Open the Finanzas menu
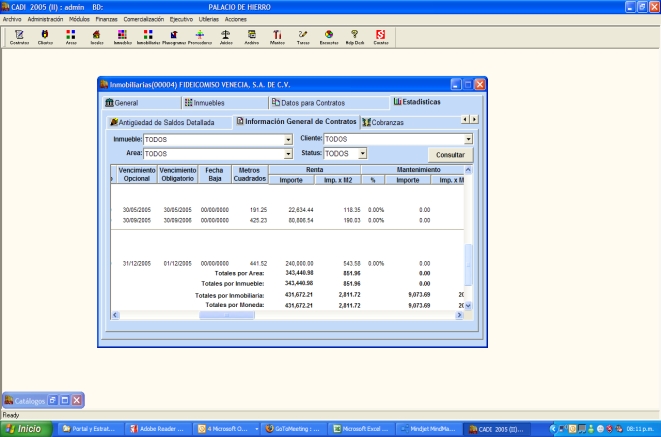661x437 pixels. (106, 19)
